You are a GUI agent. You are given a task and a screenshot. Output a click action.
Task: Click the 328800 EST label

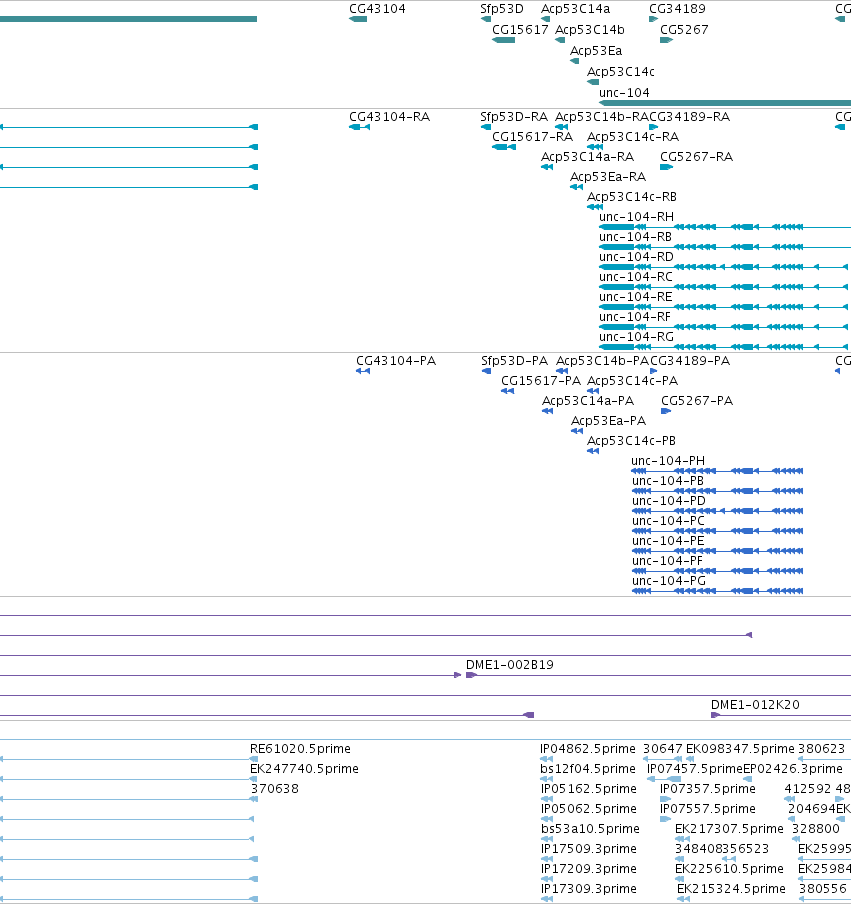coord(816,828)
